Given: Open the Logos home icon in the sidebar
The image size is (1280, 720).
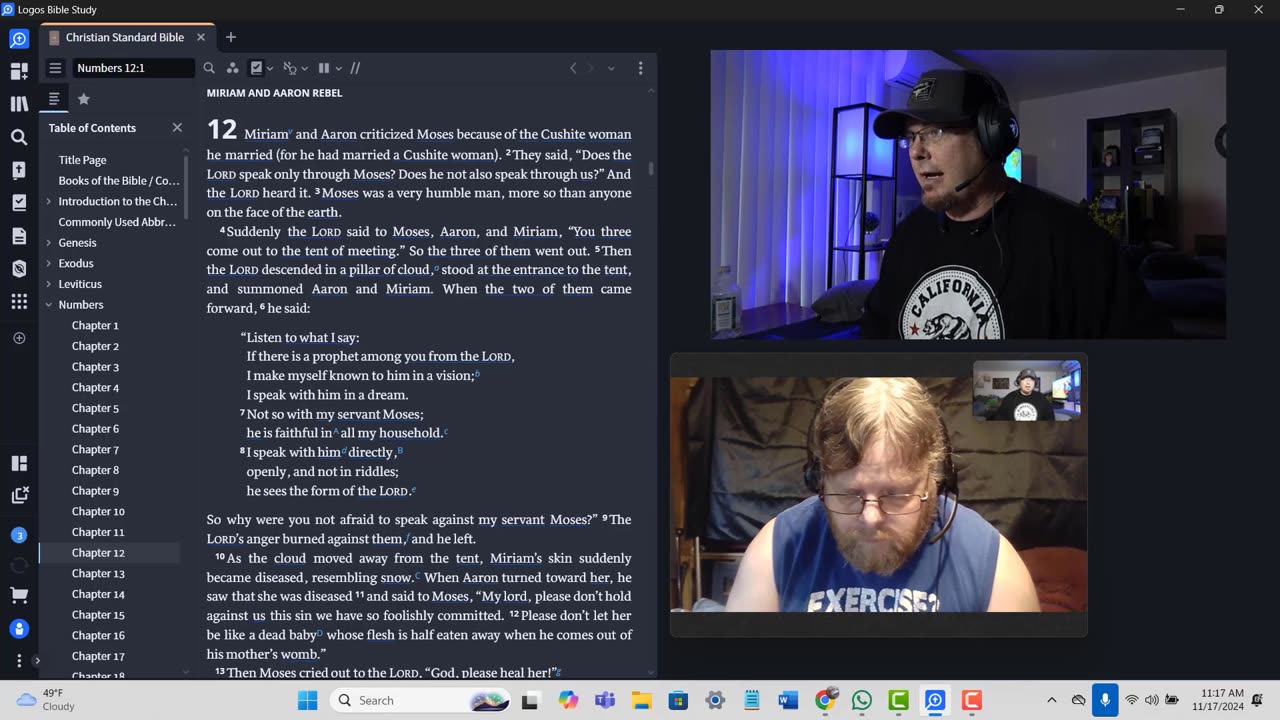Looking at the screenshot, I should pos(19,39).
